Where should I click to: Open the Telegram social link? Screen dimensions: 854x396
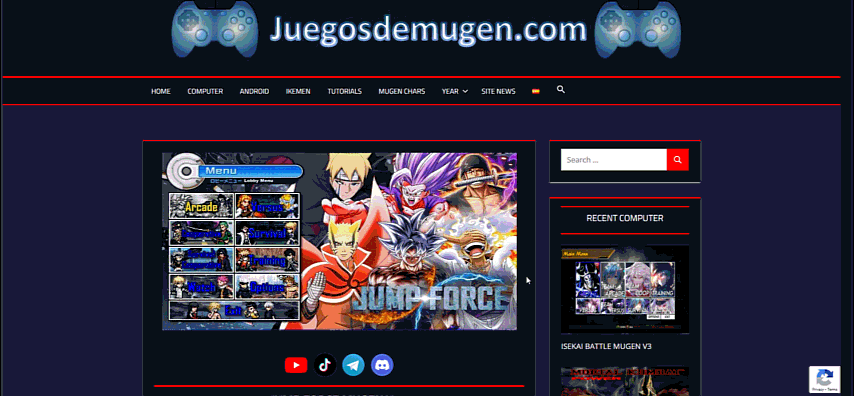[353, 365]
